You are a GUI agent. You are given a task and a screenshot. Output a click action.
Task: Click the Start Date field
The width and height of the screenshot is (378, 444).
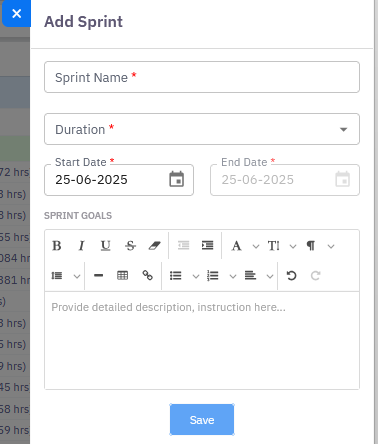click(x=119, y=180)
